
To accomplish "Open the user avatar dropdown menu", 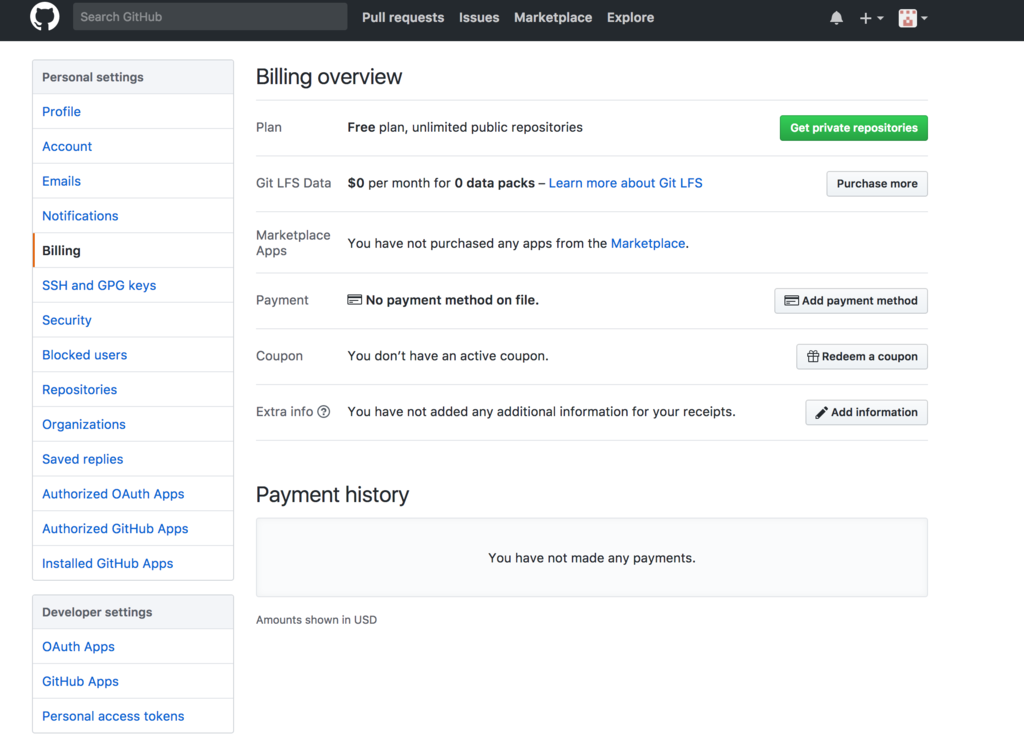I will (912, 18).
